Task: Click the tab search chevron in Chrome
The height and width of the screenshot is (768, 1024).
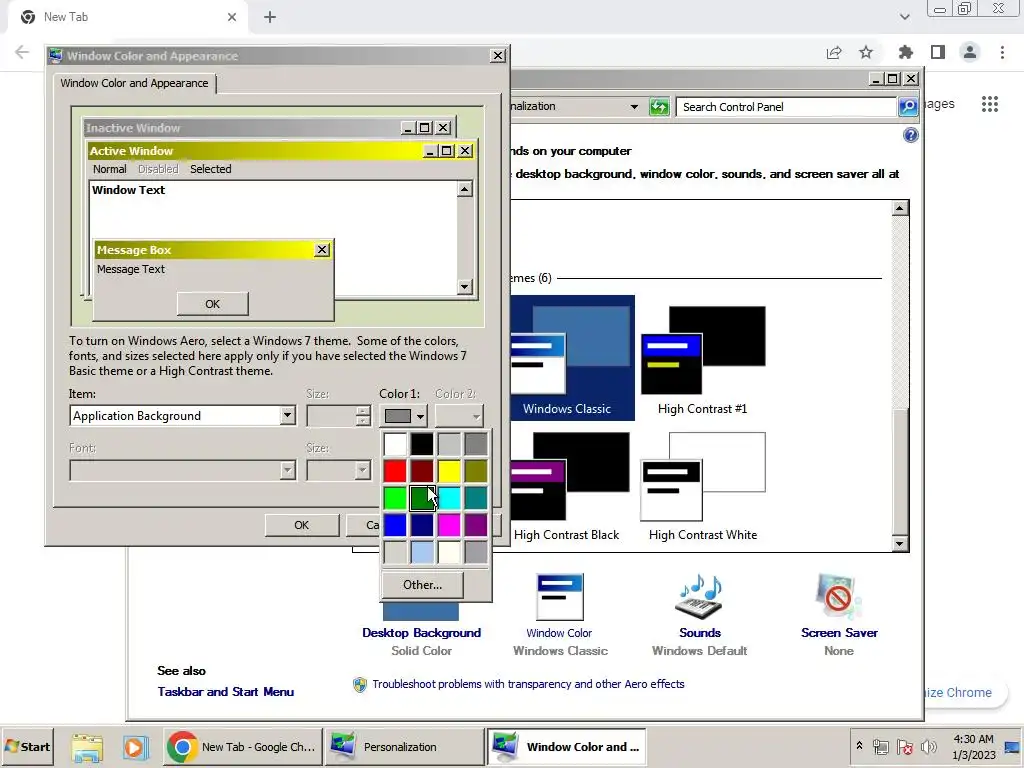Action: point(904,17)
